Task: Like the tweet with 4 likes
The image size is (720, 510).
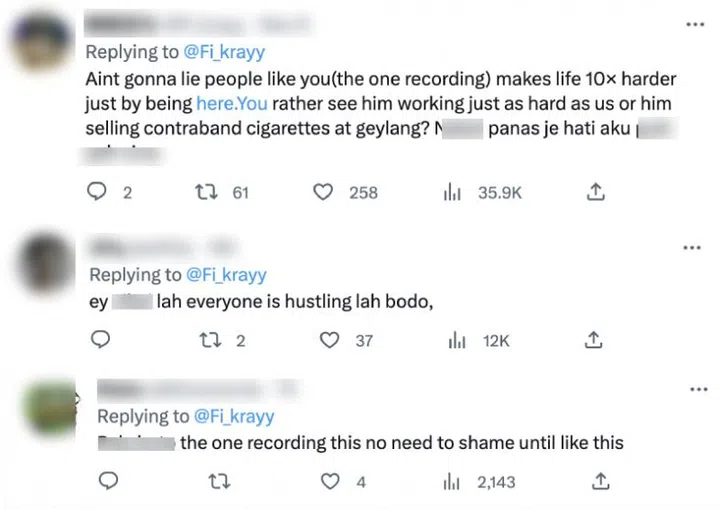Action: coord(333,482)
